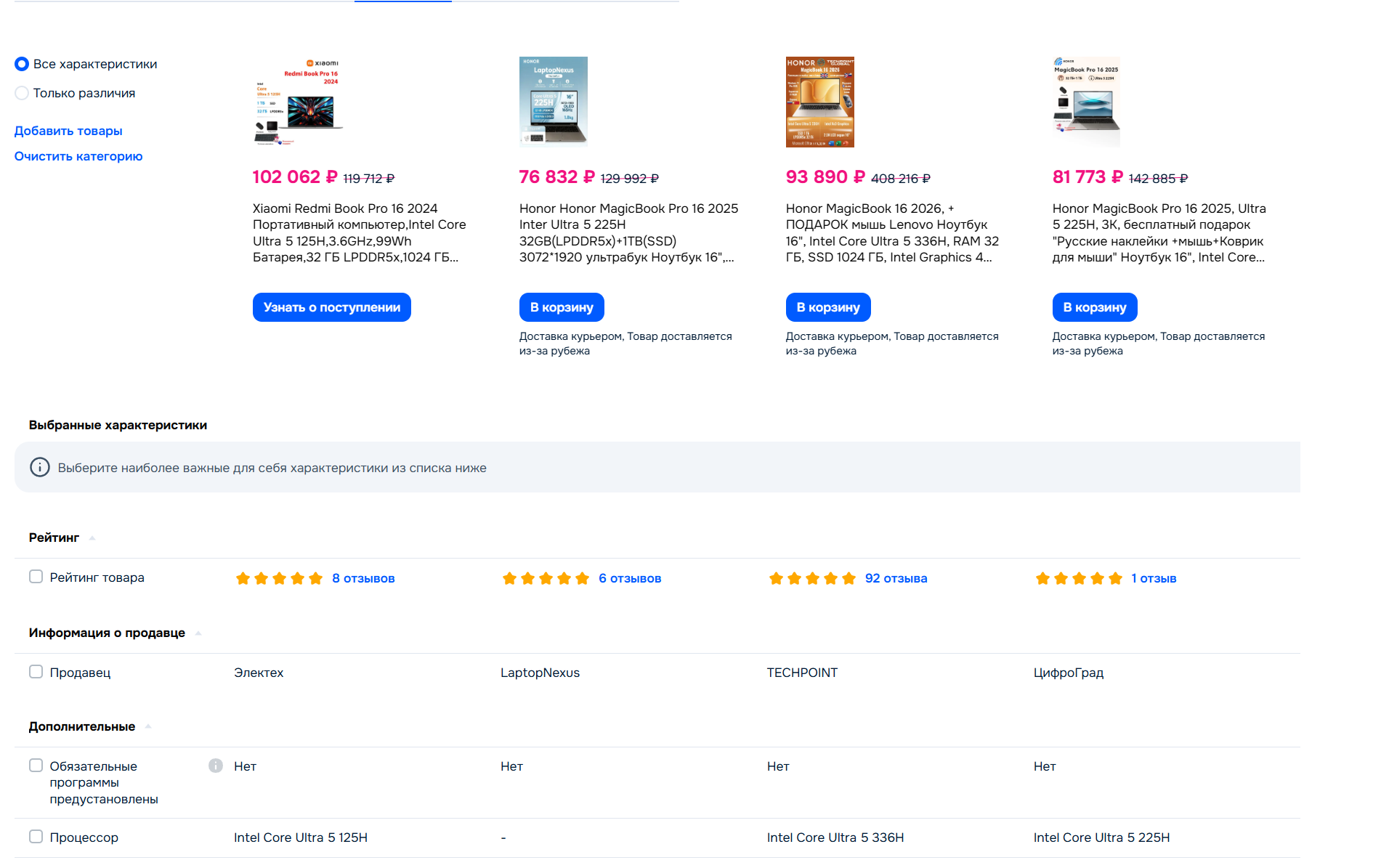
Task: Click the info icon in the characteristics hint
Action: coord(40,467)
